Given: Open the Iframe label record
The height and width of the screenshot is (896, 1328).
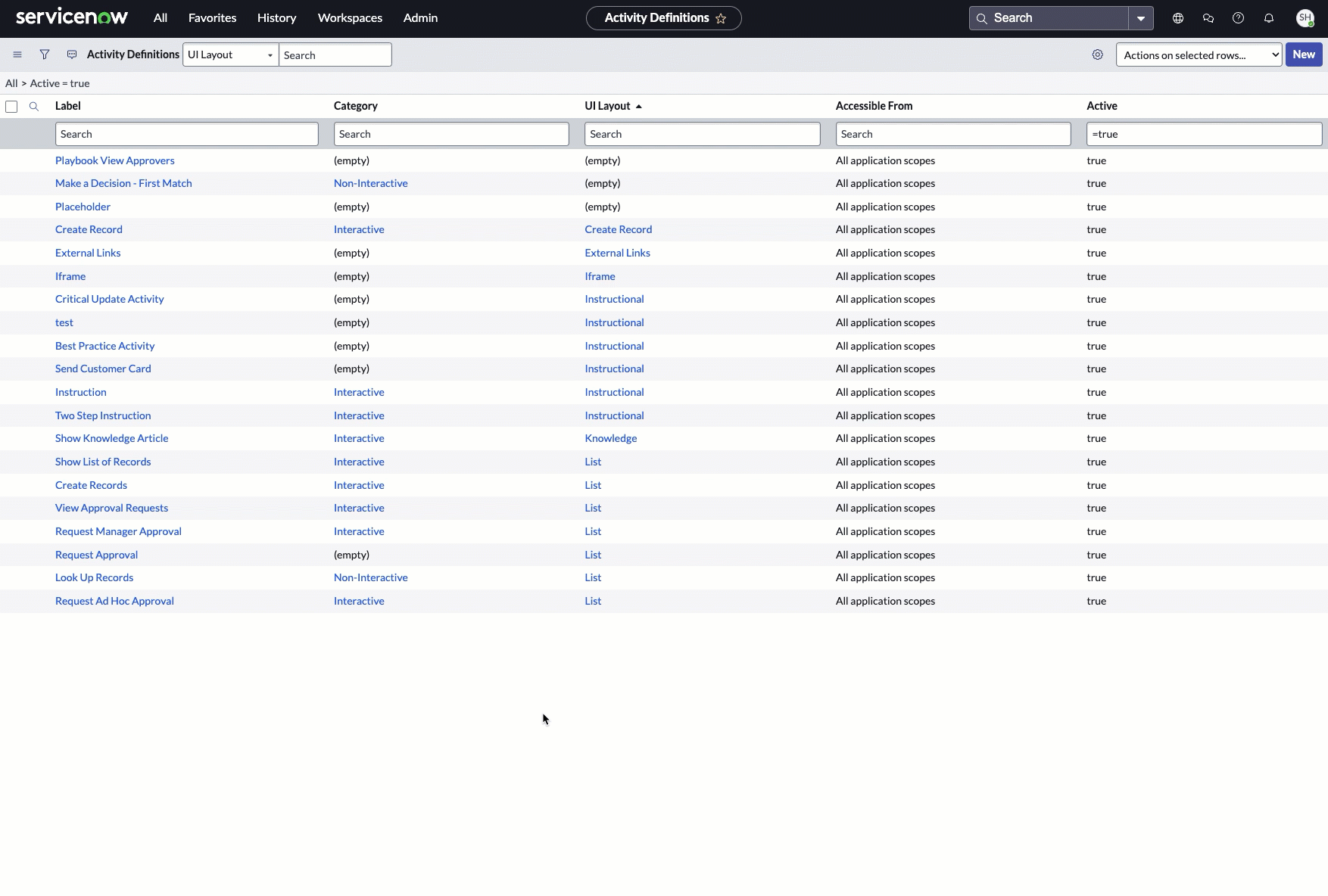Looking at the screenshot, I should [x=70, y=276].
